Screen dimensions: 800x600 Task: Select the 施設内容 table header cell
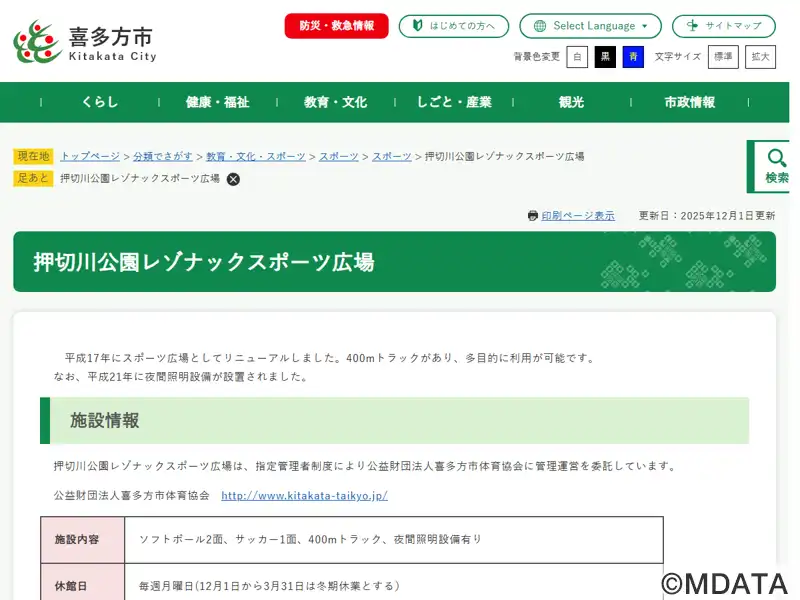click(x=82, y=540)
